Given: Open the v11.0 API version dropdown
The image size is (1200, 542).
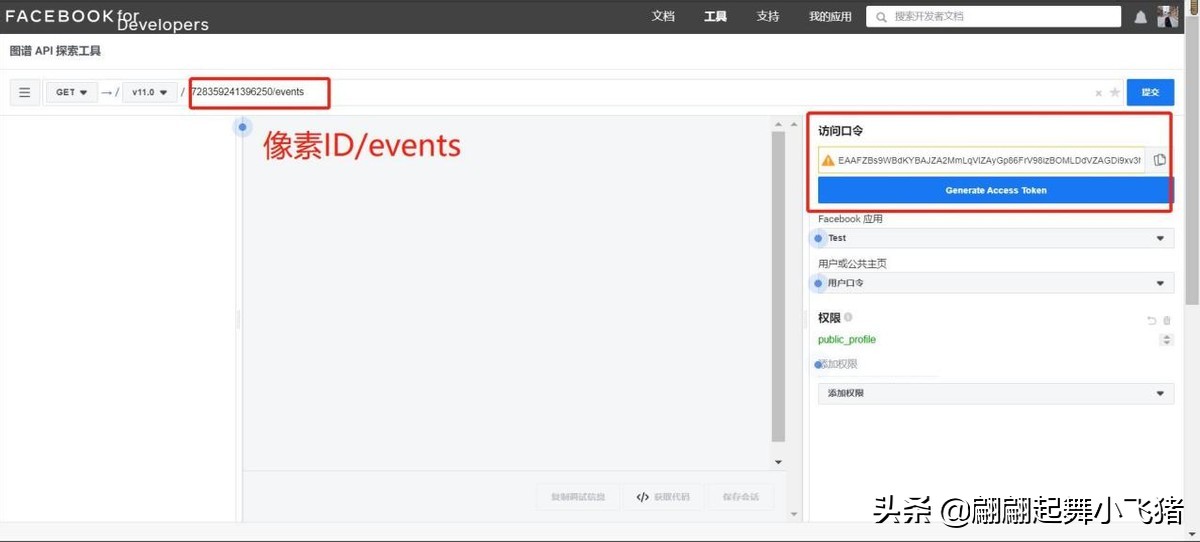Looking at the screenshot, I should pos(149,92).
